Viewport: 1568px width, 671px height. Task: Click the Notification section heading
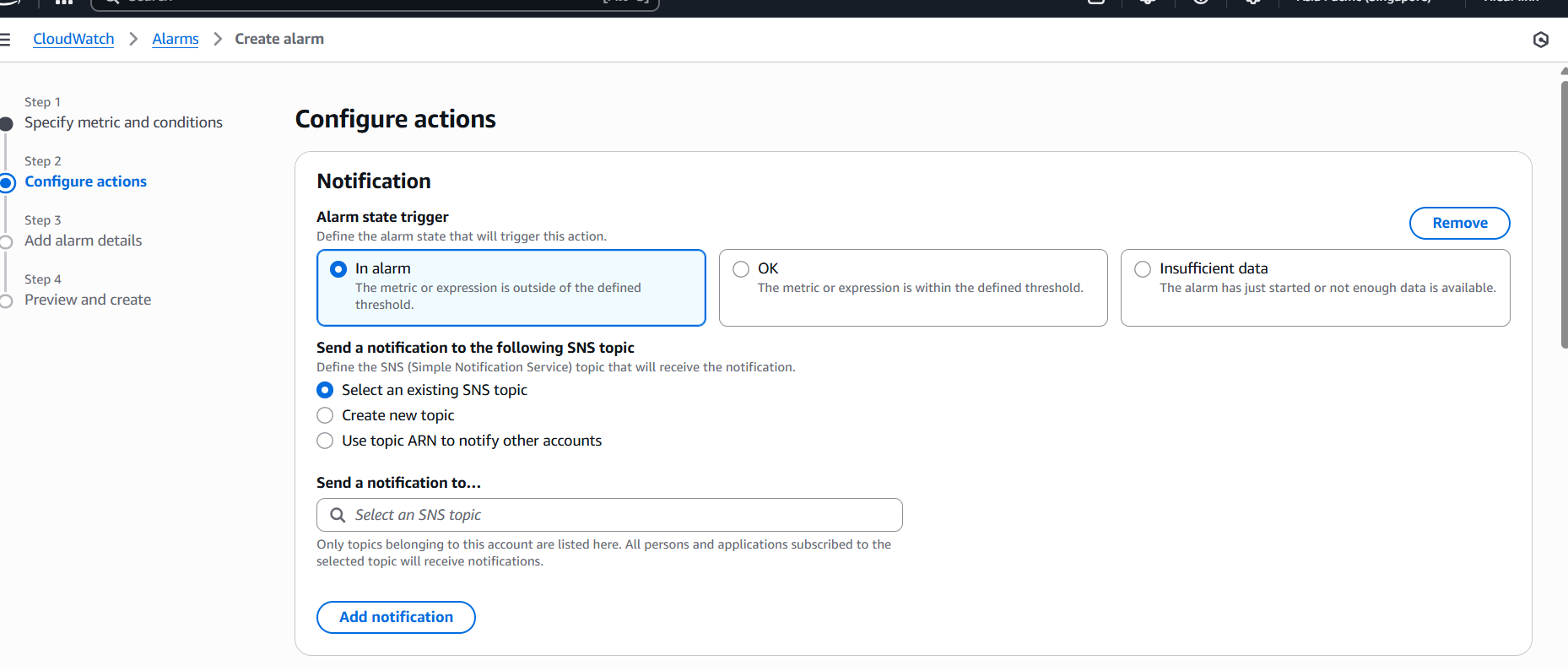click(374, 181)
